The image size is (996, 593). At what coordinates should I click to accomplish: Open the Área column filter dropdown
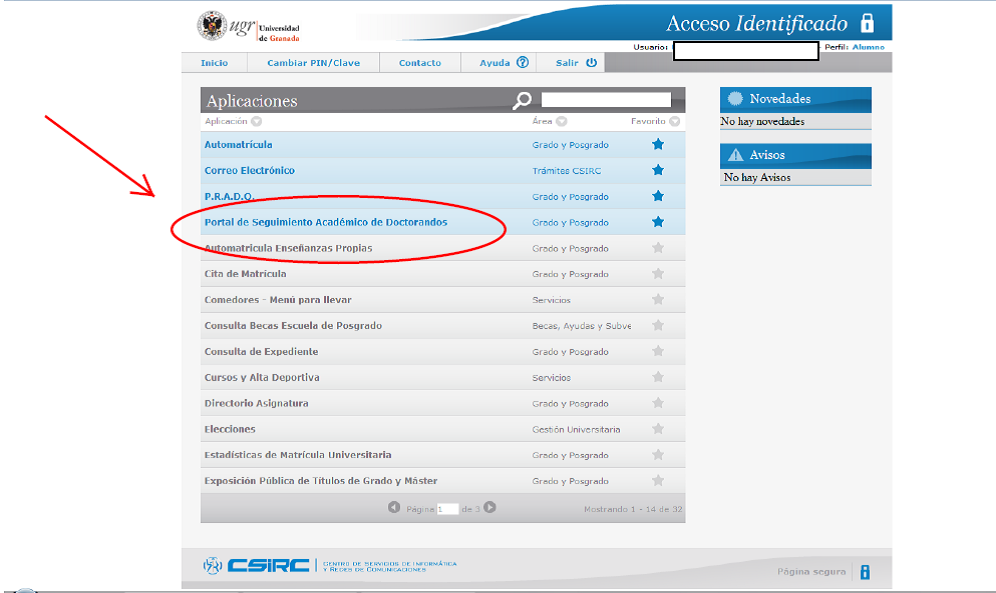click(x=561, y=121)
